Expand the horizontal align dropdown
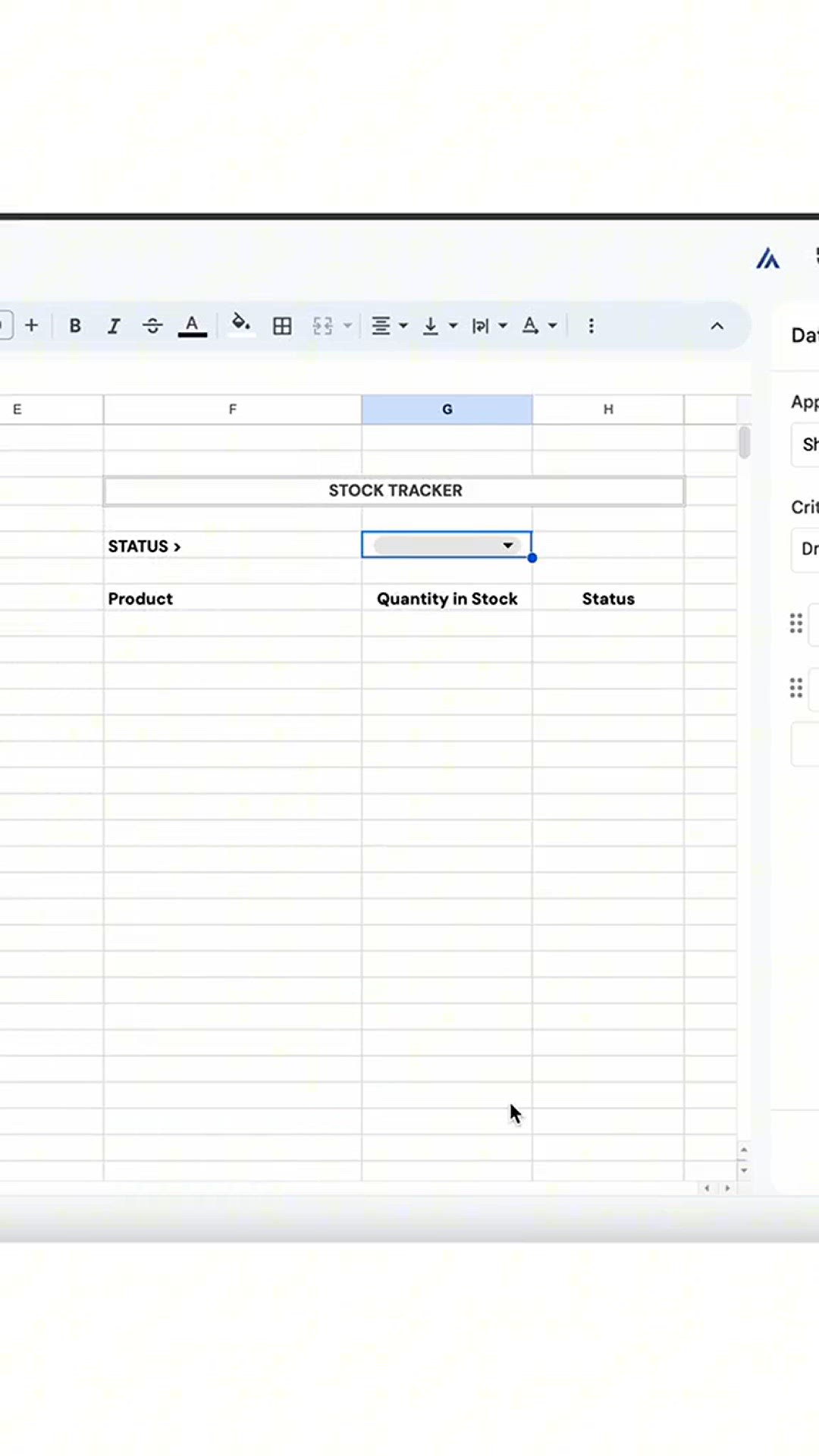The width and height of the screenshot is (819, 1456). pyautogui.click(x=389, y=326)
